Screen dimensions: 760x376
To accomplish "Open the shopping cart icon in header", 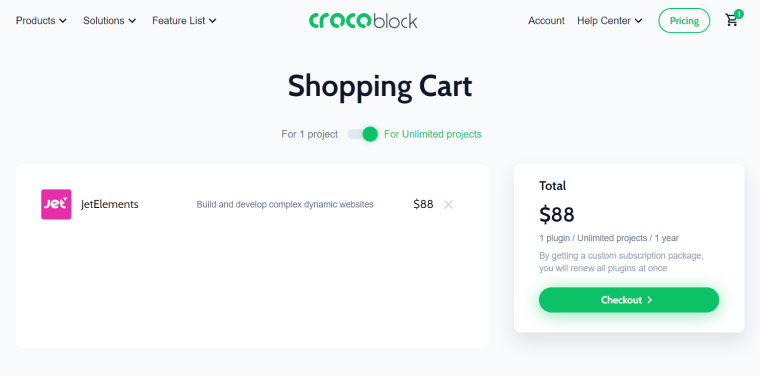I will [731, 20].
